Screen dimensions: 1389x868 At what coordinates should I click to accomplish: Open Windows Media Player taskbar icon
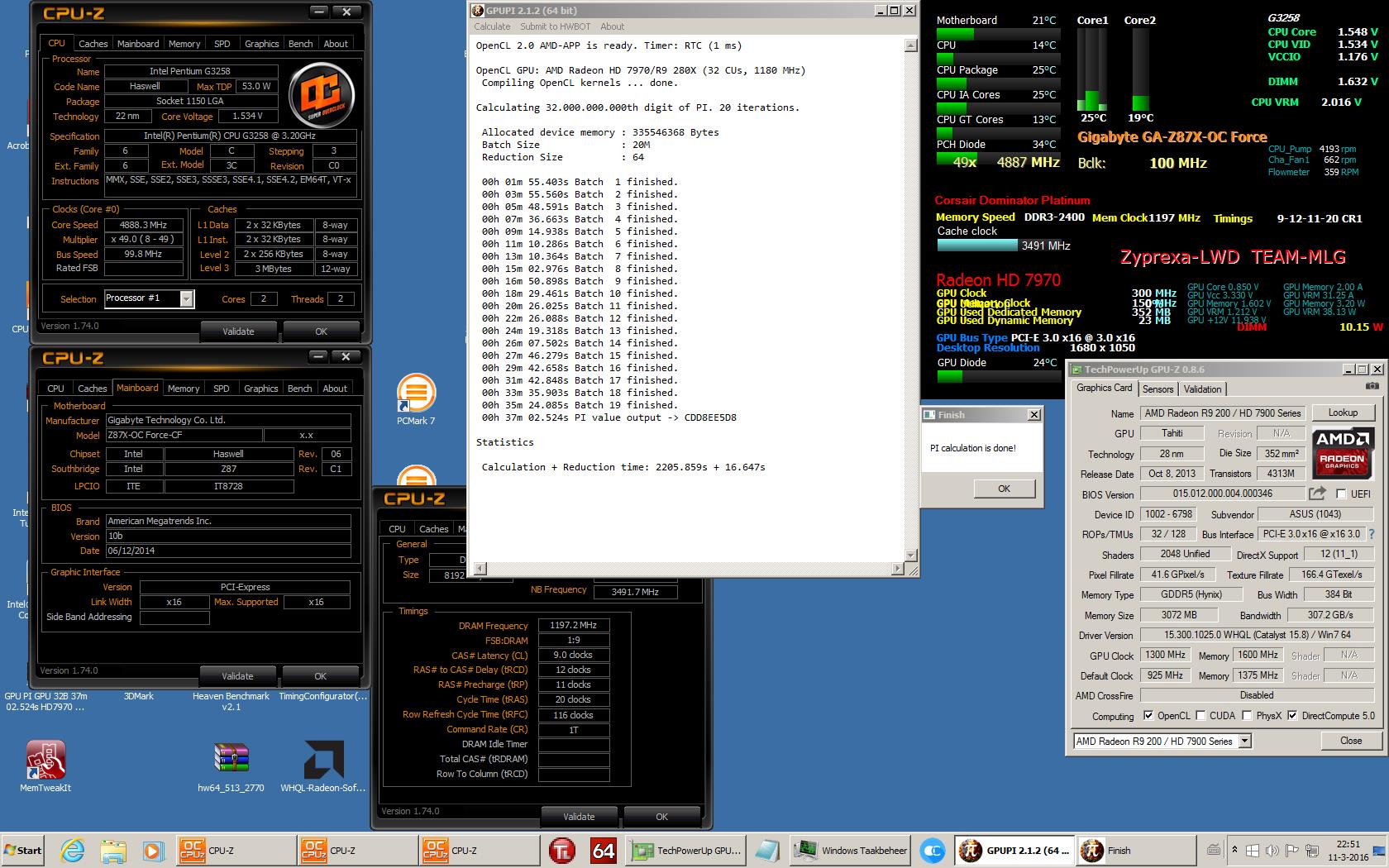pos(153,850)
